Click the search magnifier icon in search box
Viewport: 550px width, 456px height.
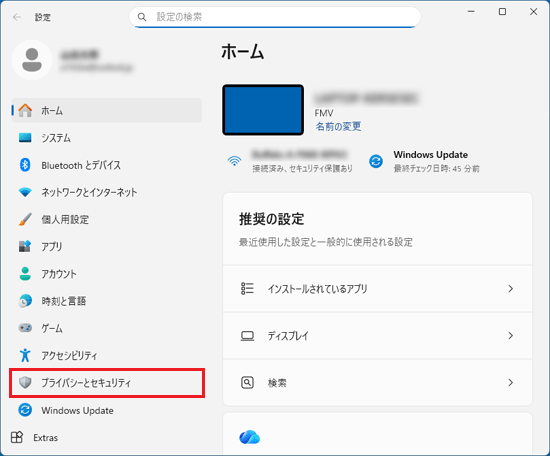(x=142, y=17)
